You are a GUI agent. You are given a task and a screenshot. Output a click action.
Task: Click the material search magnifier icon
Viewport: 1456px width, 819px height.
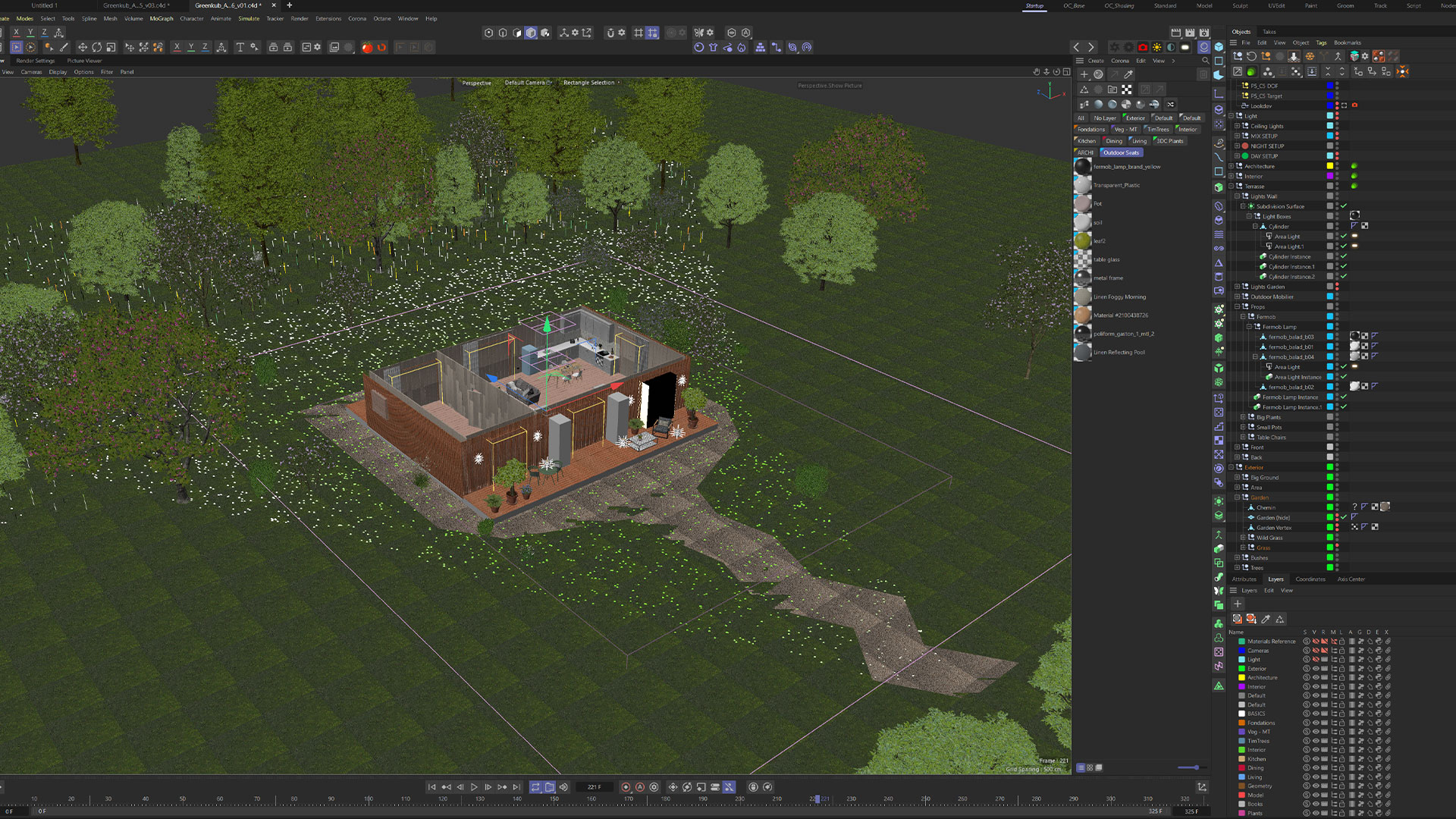pyautogui.click(x=1206, y=61)
